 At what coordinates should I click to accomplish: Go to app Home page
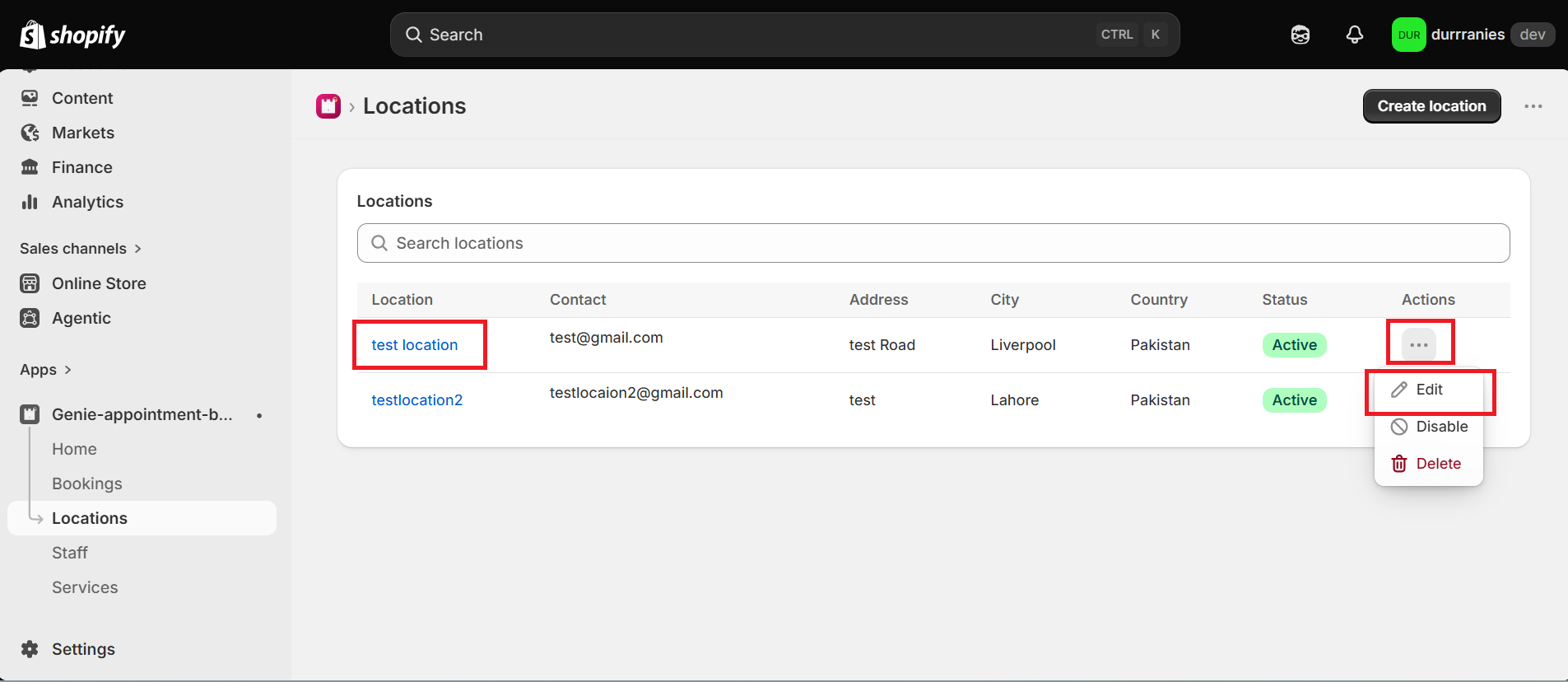pyautogui.click(x=74, y=449)
